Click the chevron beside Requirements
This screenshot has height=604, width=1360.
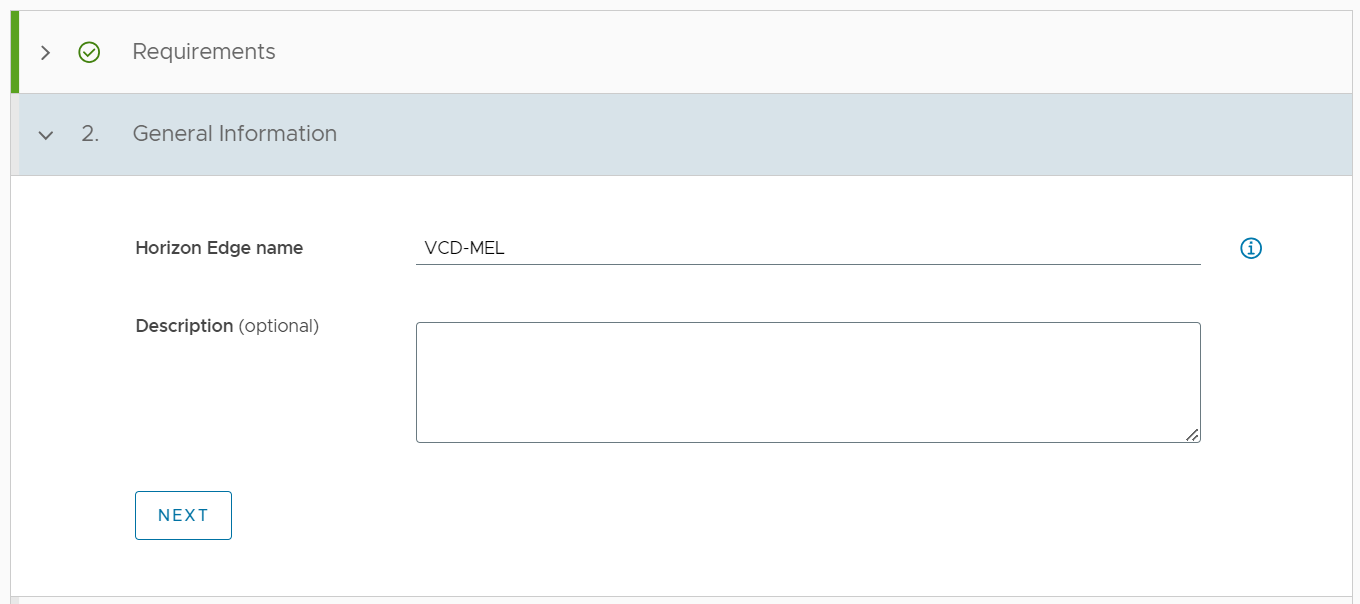(45, 52)
